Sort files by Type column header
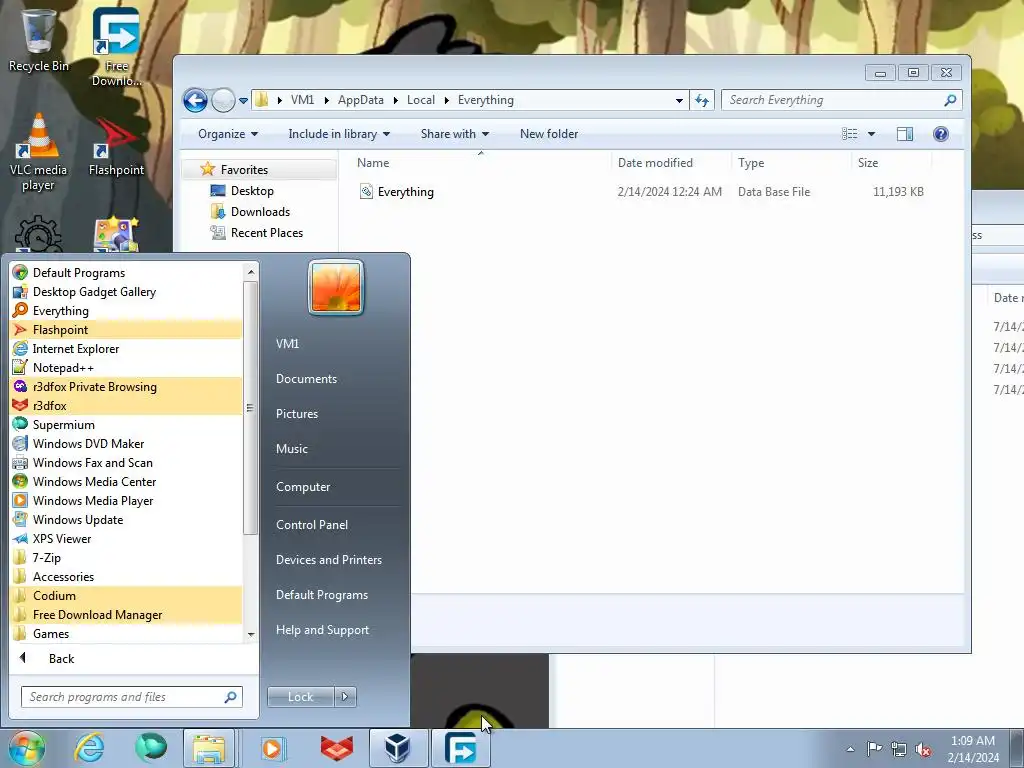1024x768 pixels. pos(791,163)
